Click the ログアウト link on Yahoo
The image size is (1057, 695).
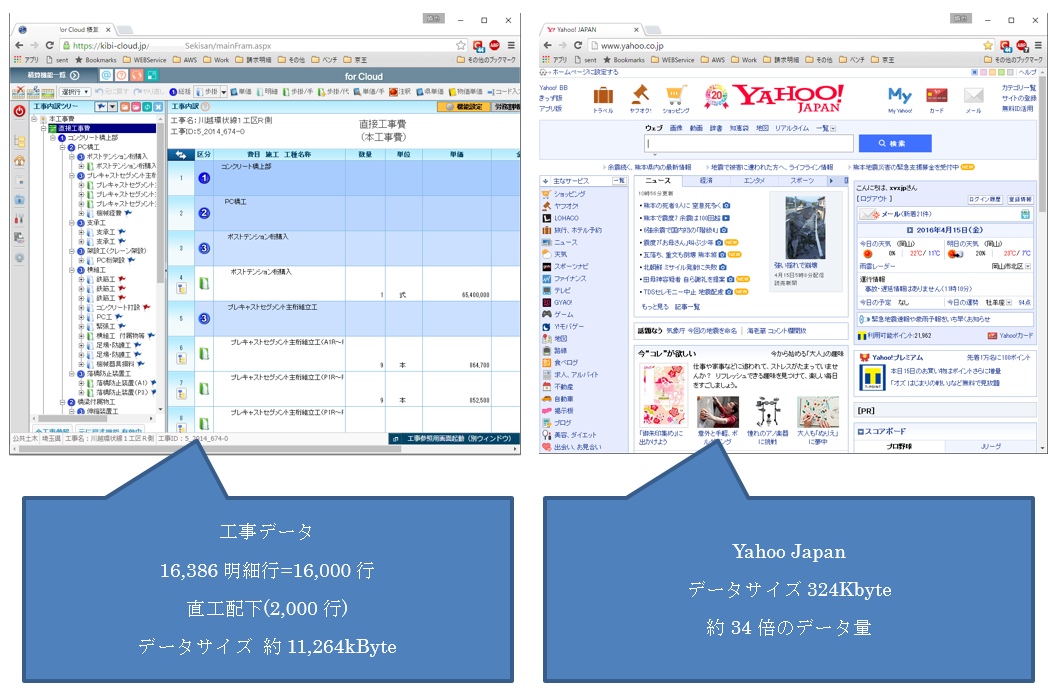tap(874, 199)
